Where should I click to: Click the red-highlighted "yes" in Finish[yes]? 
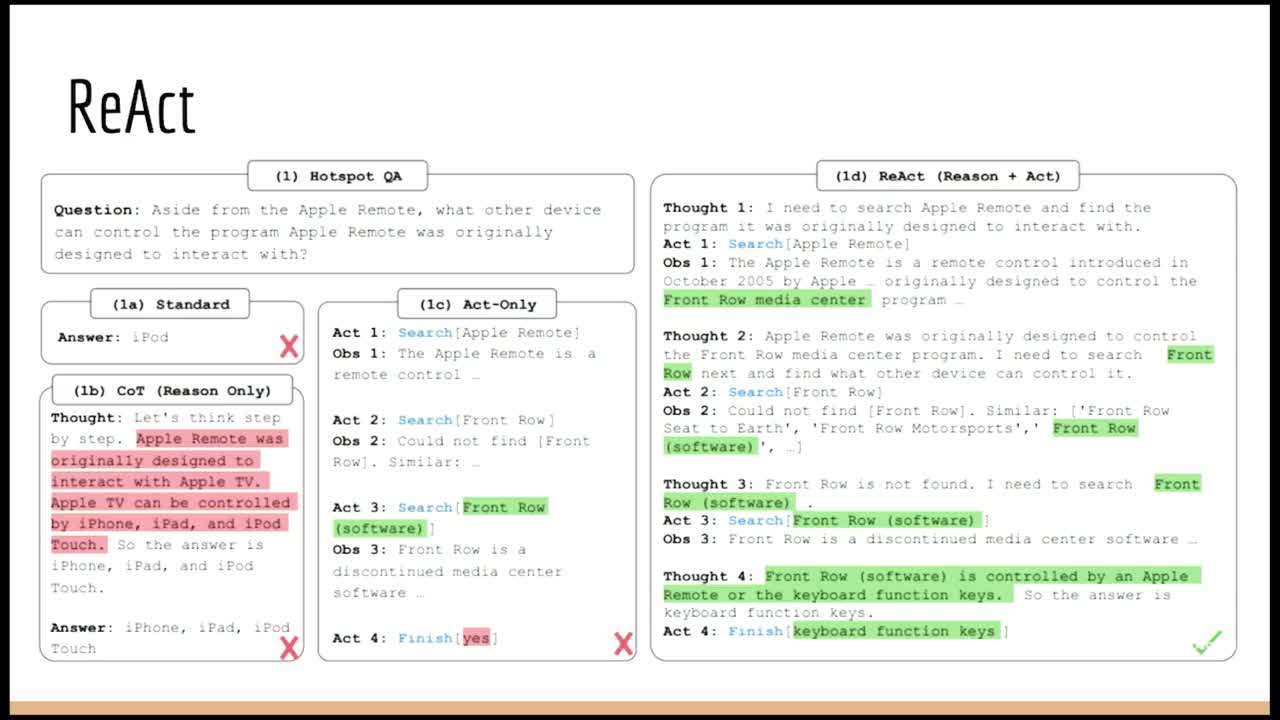476,638
